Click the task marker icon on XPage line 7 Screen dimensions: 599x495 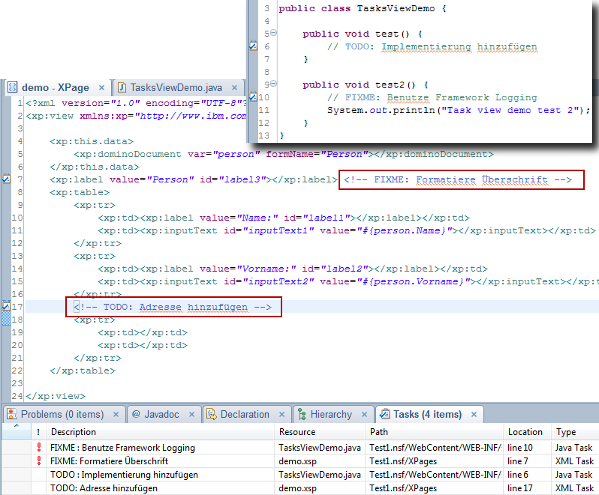(x=6, y=179)
